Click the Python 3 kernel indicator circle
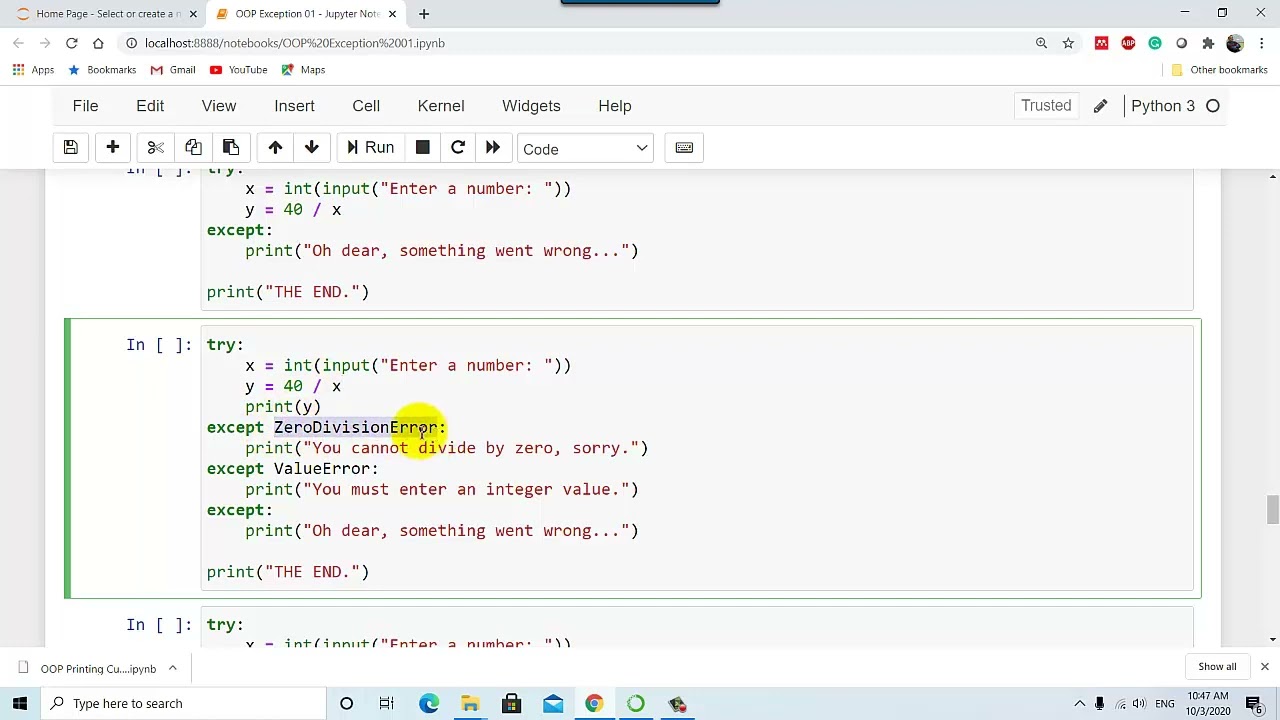This screenshot has height=720, width=1280. (1213, 106)
